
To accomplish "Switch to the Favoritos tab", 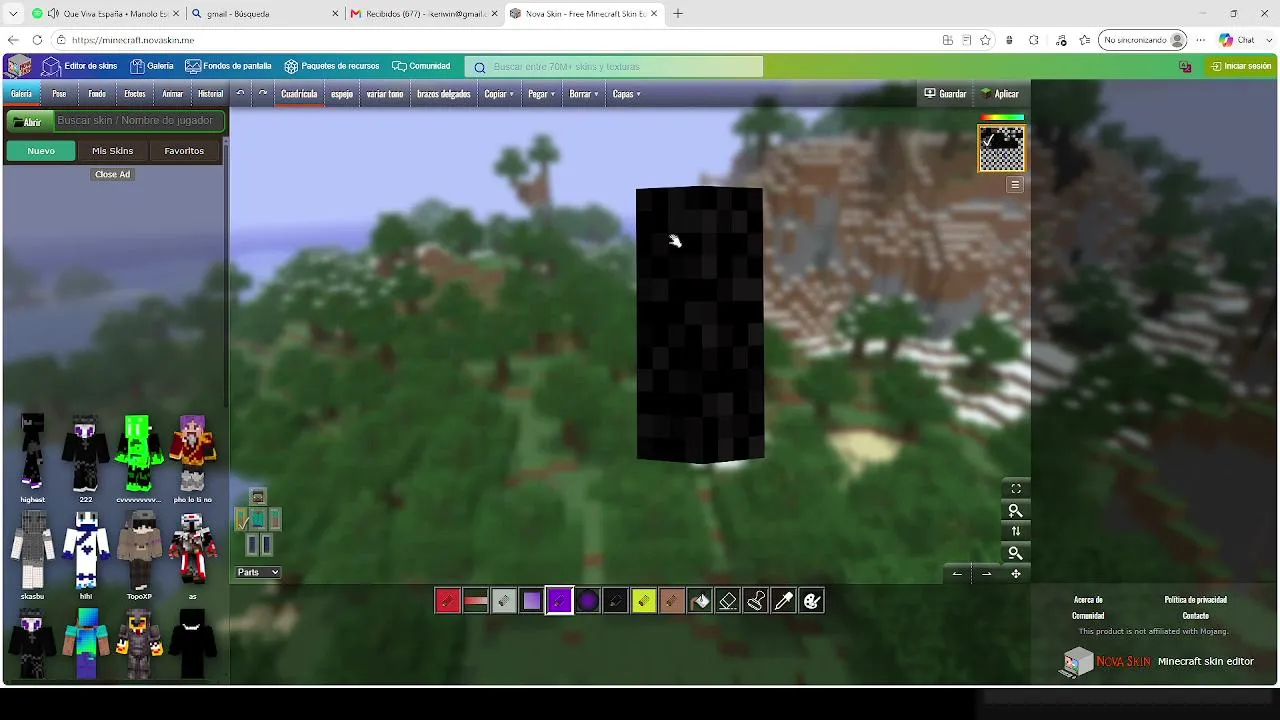I will tap(184, 151).
